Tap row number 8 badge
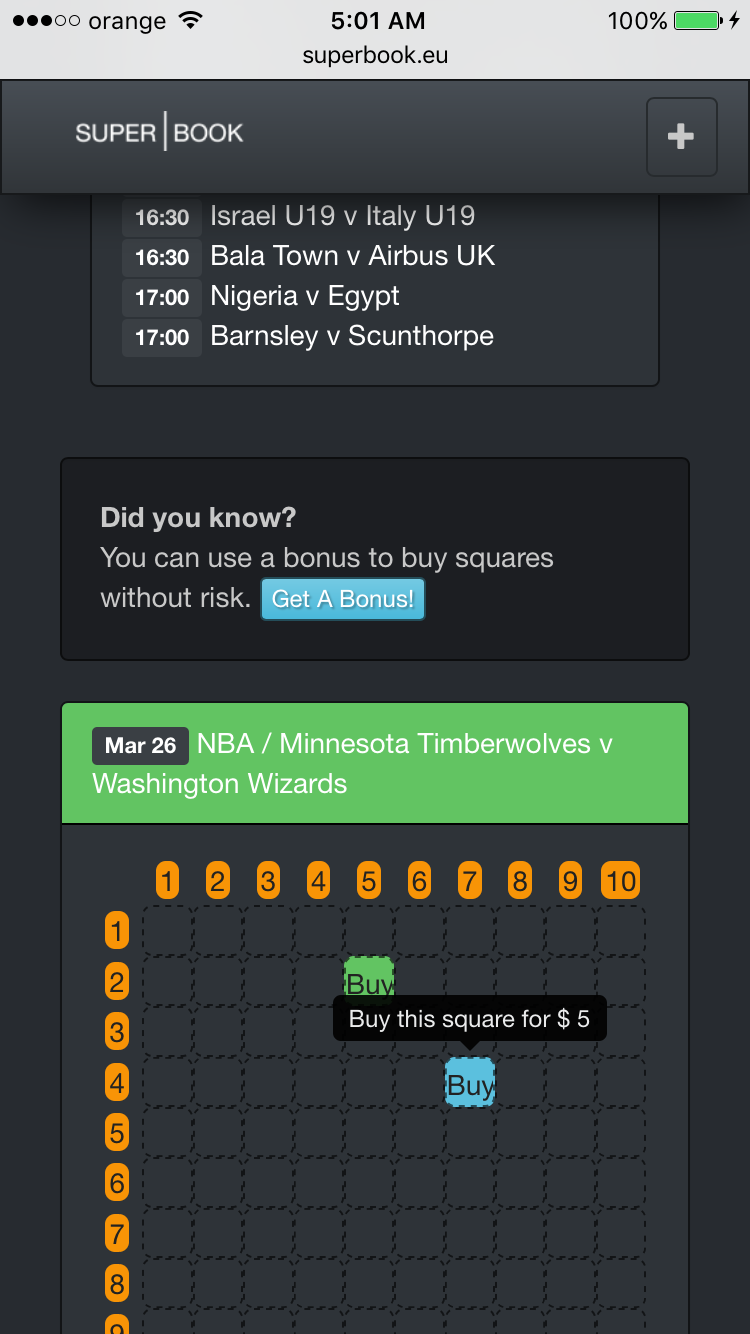The height and width of the screenshot is (1334, 750). tap(117, 1284)
